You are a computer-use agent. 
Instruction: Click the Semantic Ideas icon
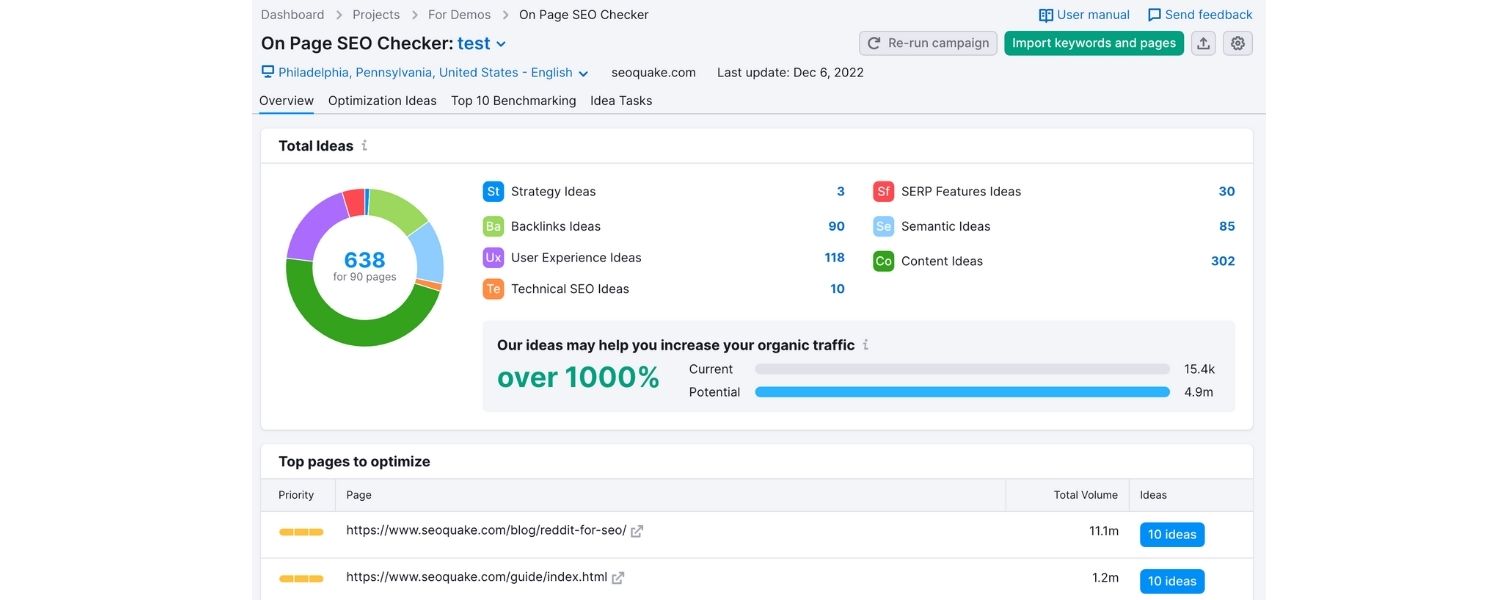point(883,226)
